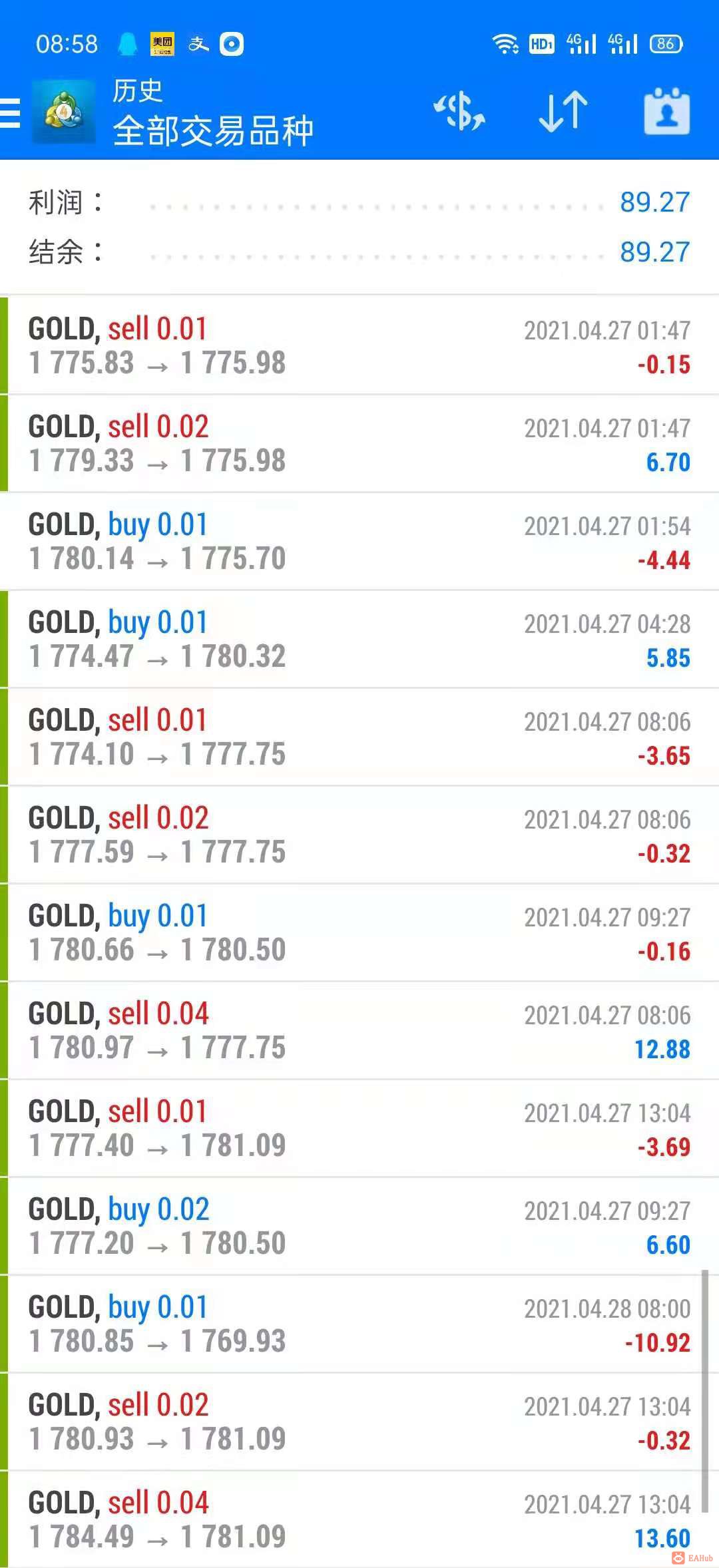Tap the 利润 value 89.27
719x1568 pixels.
[655, 202]
